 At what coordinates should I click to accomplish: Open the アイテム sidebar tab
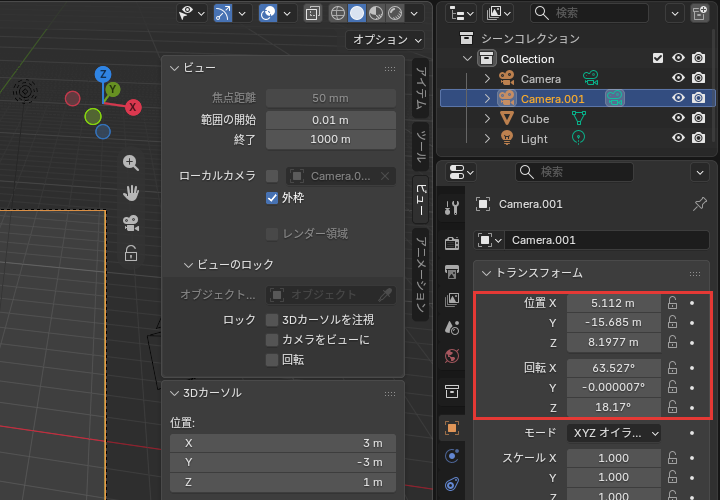coord(421,87)
